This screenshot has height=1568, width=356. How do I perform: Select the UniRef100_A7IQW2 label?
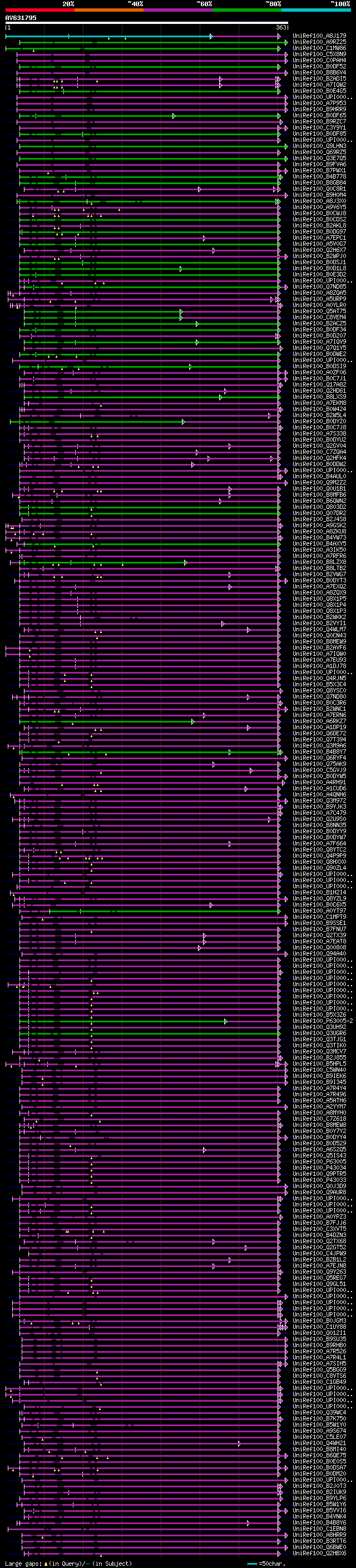(319, 85)
